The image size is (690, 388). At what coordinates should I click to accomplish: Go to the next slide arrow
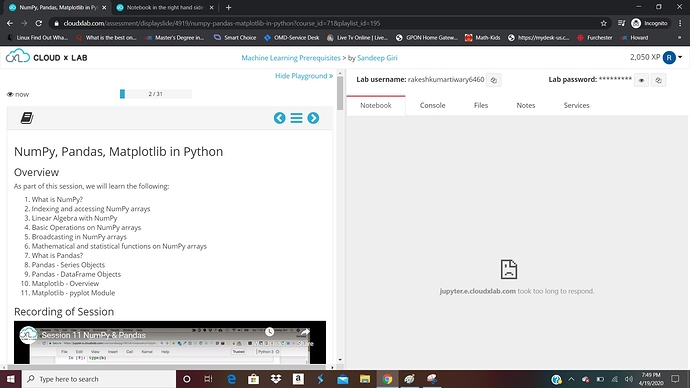(313, 118)
